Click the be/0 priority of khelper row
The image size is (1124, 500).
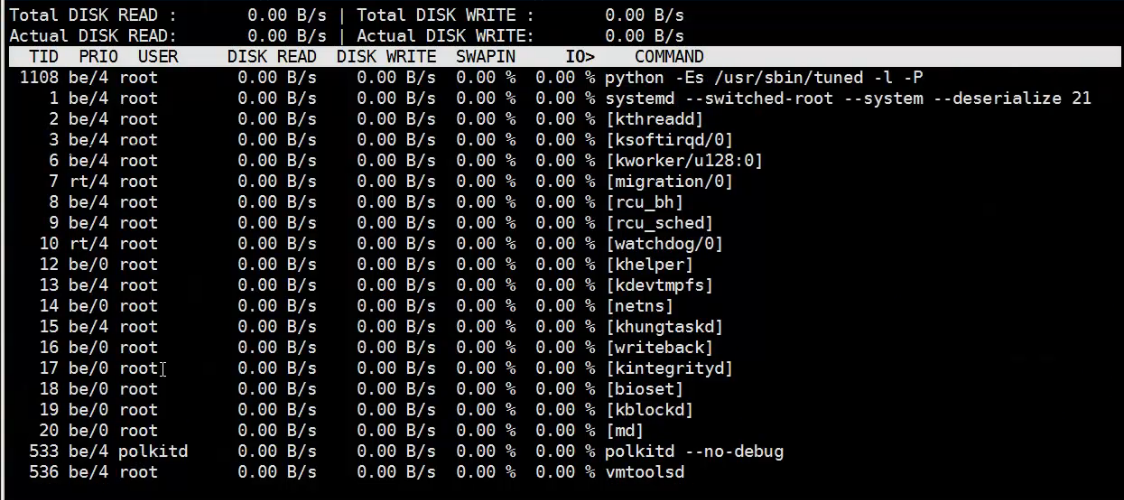(x=88, y=264)
